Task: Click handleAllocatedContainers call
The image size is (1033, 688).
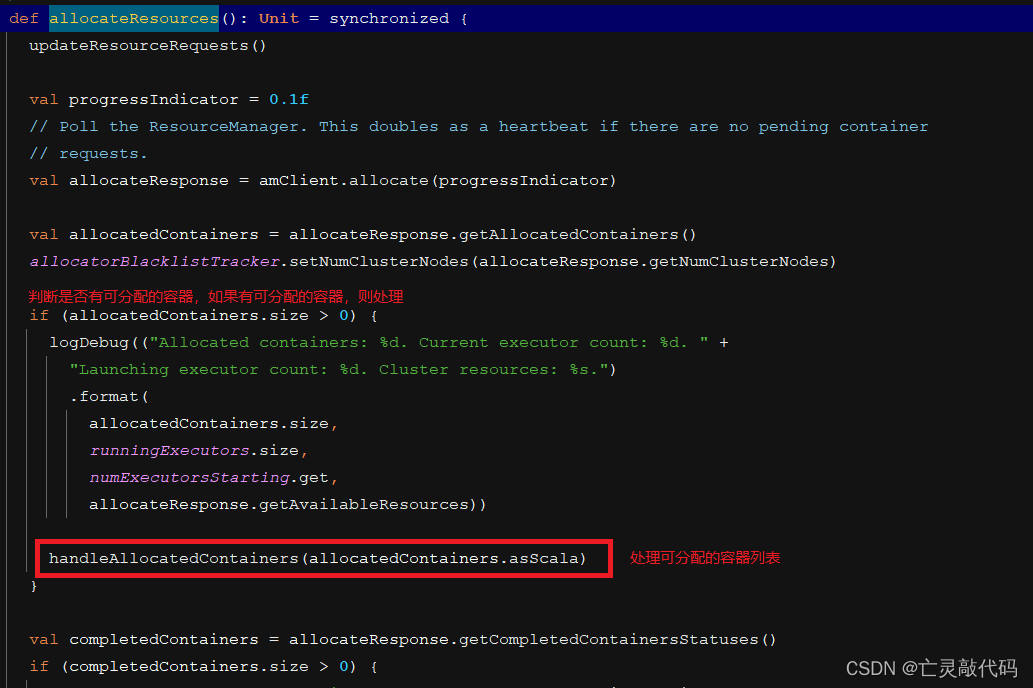Action: pos(318,559)
